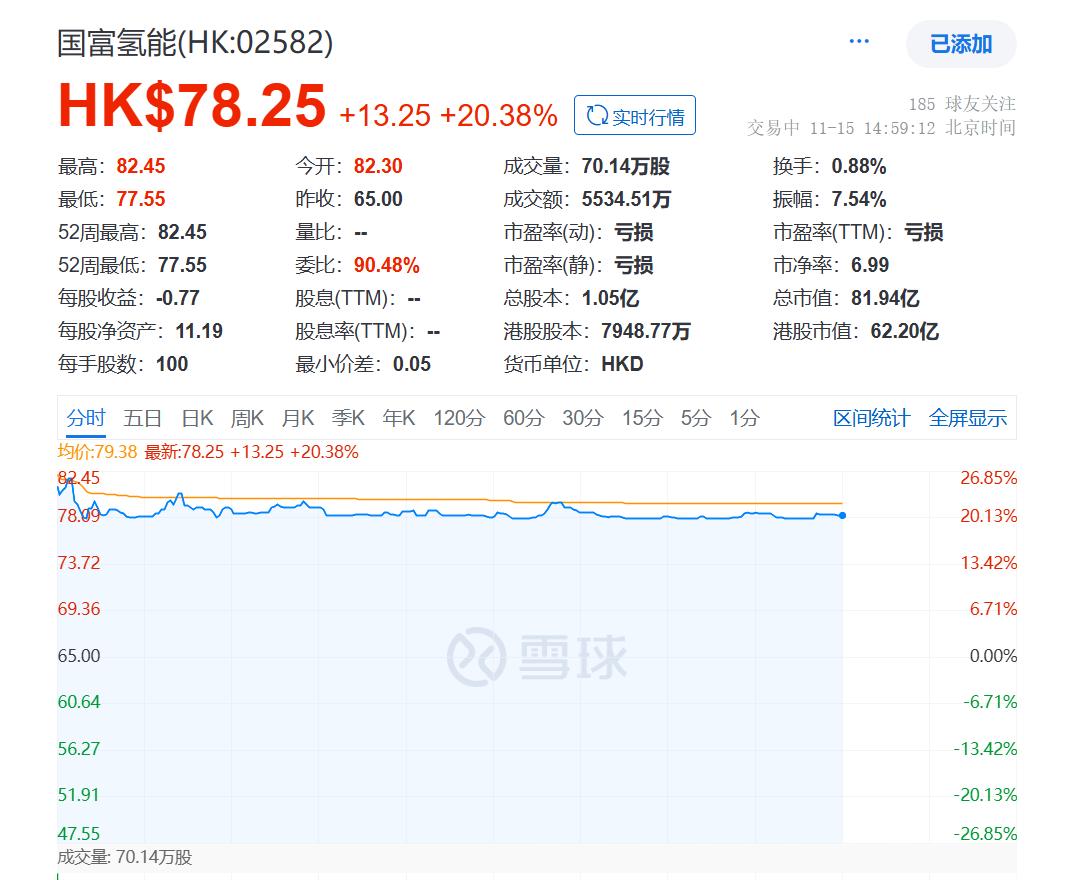Viewport: 1066px width, 880px height.
Task: Open 全屏显示 fullscreen chart view
Action: [967, 418]
